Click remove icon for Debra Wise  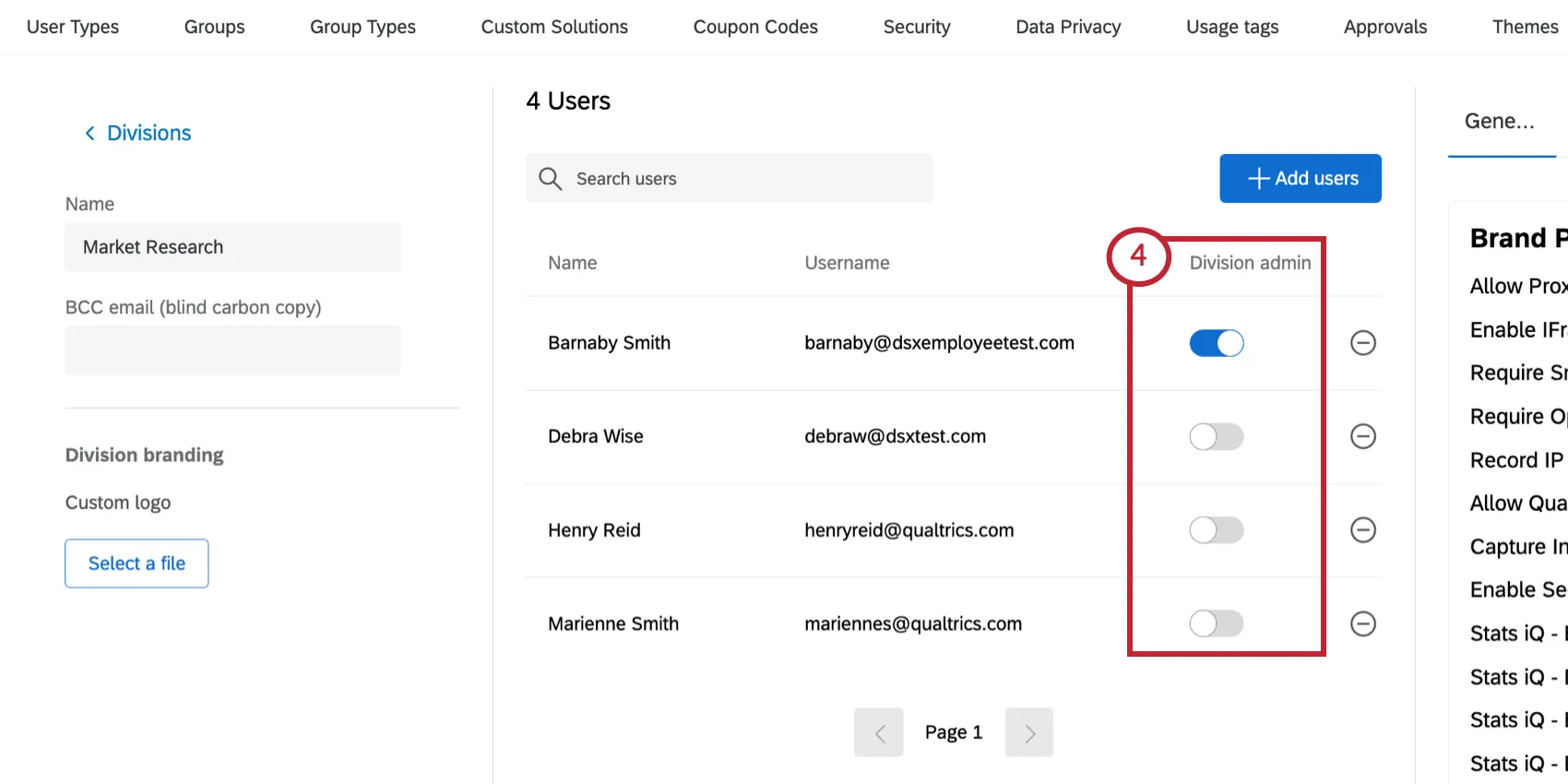pyautogui.click(x=1362, y=436)
